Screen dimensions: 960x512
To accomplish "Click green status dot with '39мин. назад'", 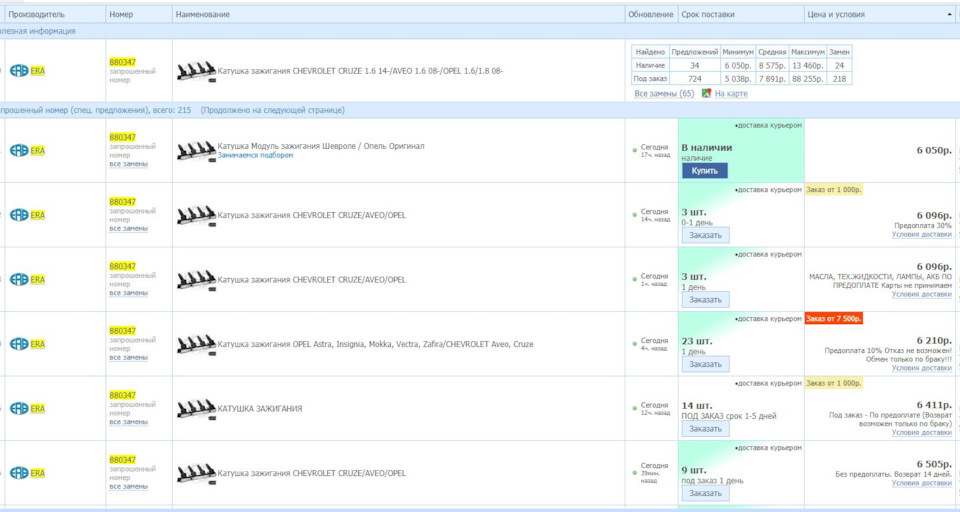I will coord(635,473).
